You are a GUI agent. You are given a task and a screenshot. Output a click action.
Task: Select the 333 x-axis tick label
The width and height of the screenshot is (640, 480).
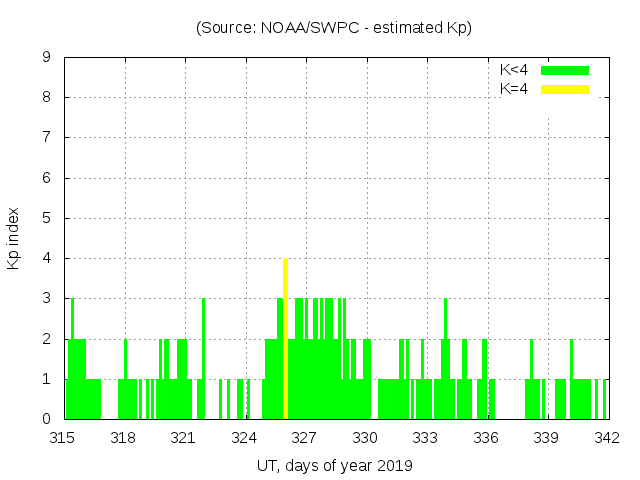(x=425, y=437)
